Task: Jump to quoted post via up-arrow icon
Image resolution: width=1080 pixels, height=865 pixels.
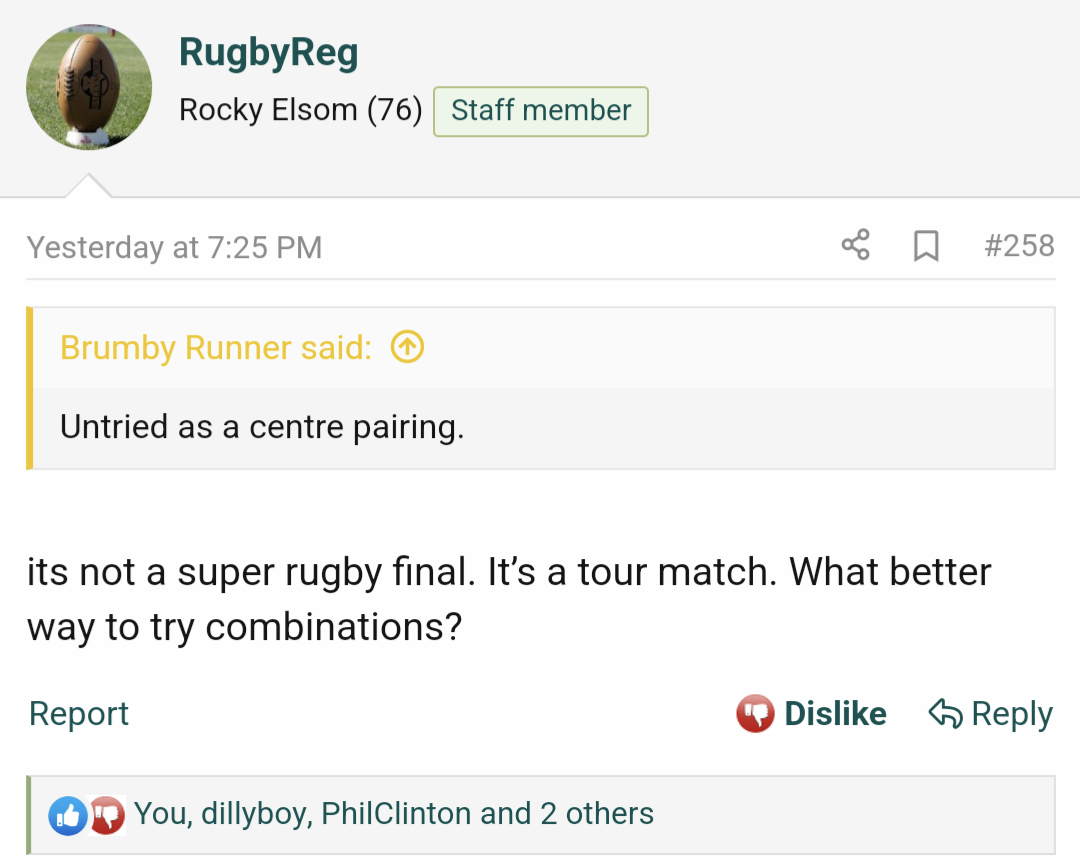Action: tap(407, 347)
